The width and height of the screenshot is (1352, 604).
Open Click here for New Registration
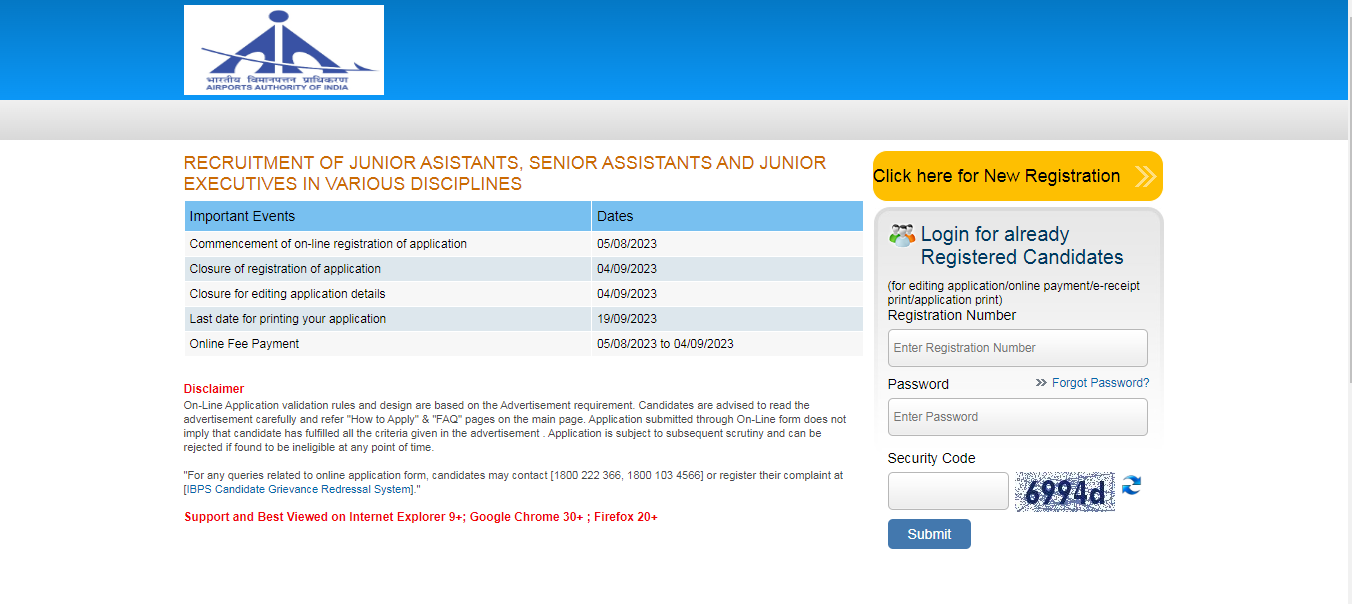point(1018,176)
